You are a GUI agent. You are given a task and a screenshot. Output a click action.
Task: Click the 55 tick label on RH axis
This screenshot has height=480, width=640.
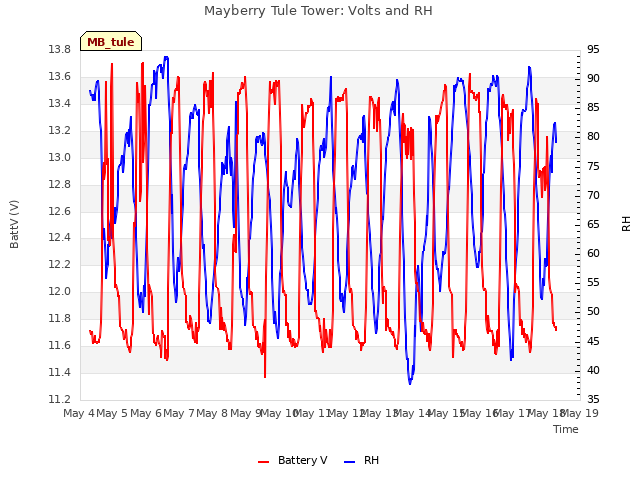point(593,282)
